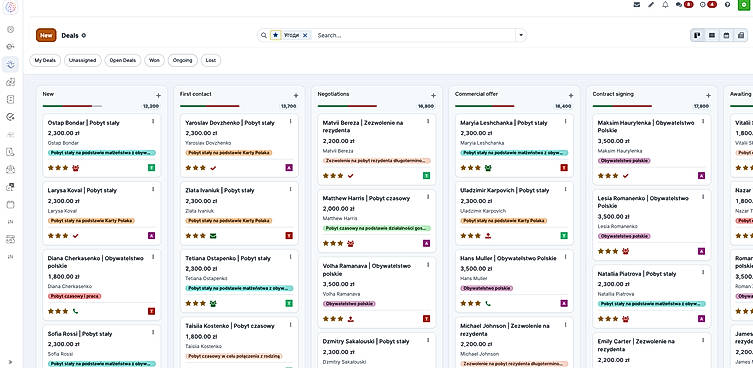
Task: Open the kebab menu on Hans Muller card
Action: point(565,257)
